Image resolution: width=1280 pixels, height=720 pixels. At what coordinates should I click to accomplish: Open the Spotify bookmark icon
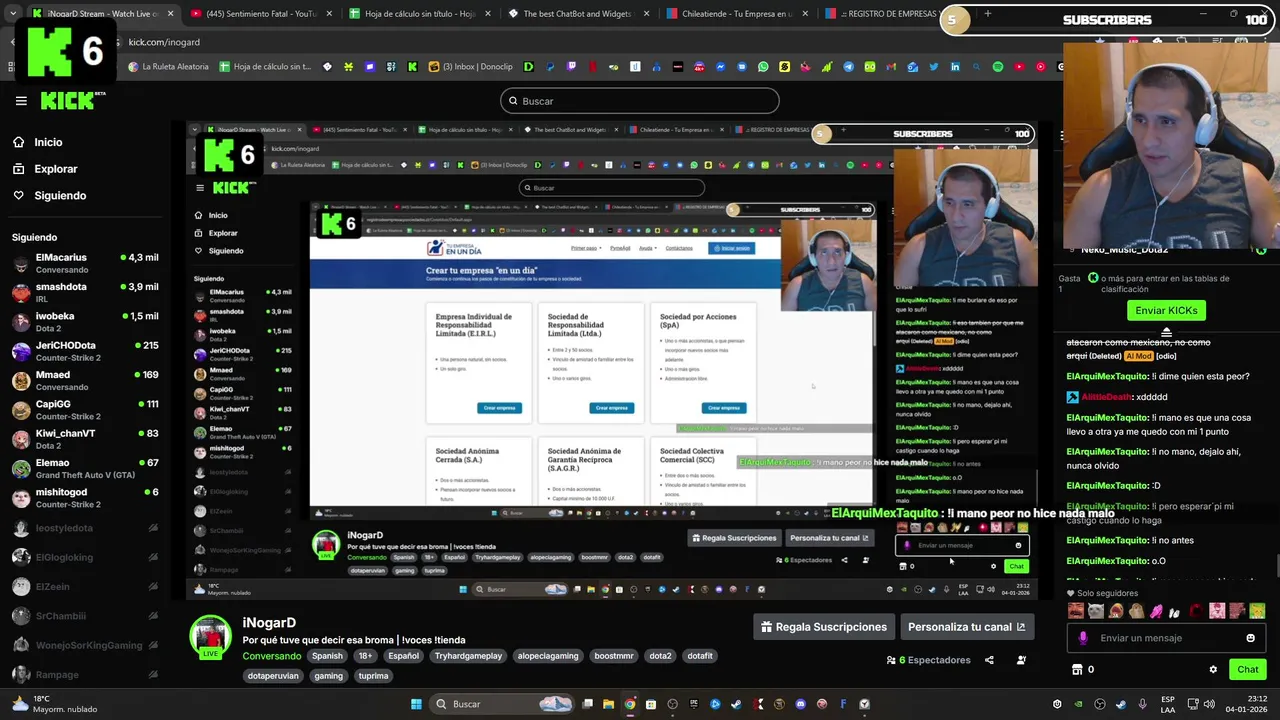pyautogui.click(x=998, y=67)
